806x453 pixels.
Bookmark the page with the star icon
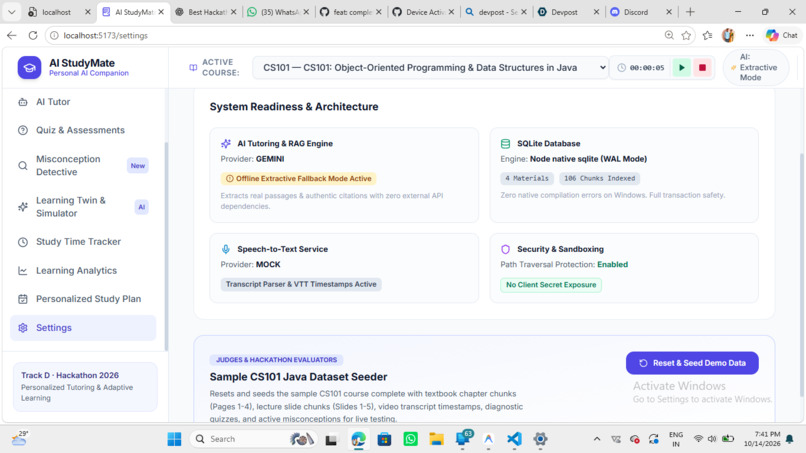(686, 35)
